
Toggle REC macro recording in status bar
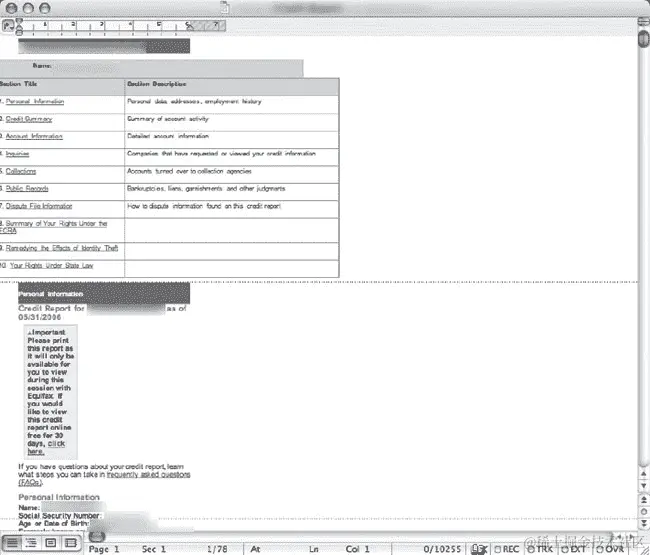[507, 549]
